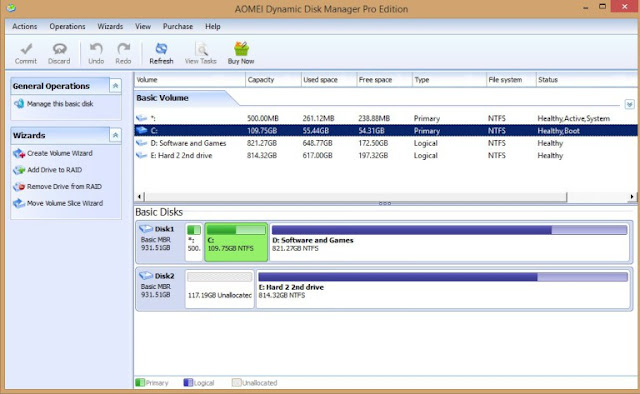Select E: Hard 2 2nd drive partition block
Screen dimensions: 640x394
pos(443,289)
